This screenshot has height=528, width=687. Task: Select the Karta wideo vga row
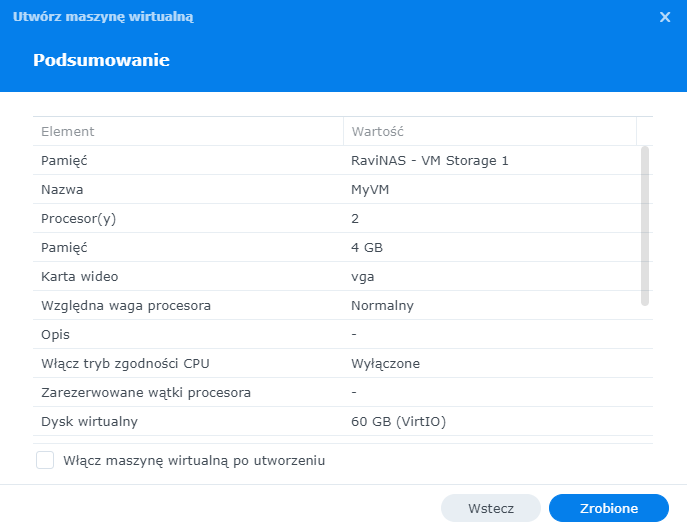(x=336, y=276)
